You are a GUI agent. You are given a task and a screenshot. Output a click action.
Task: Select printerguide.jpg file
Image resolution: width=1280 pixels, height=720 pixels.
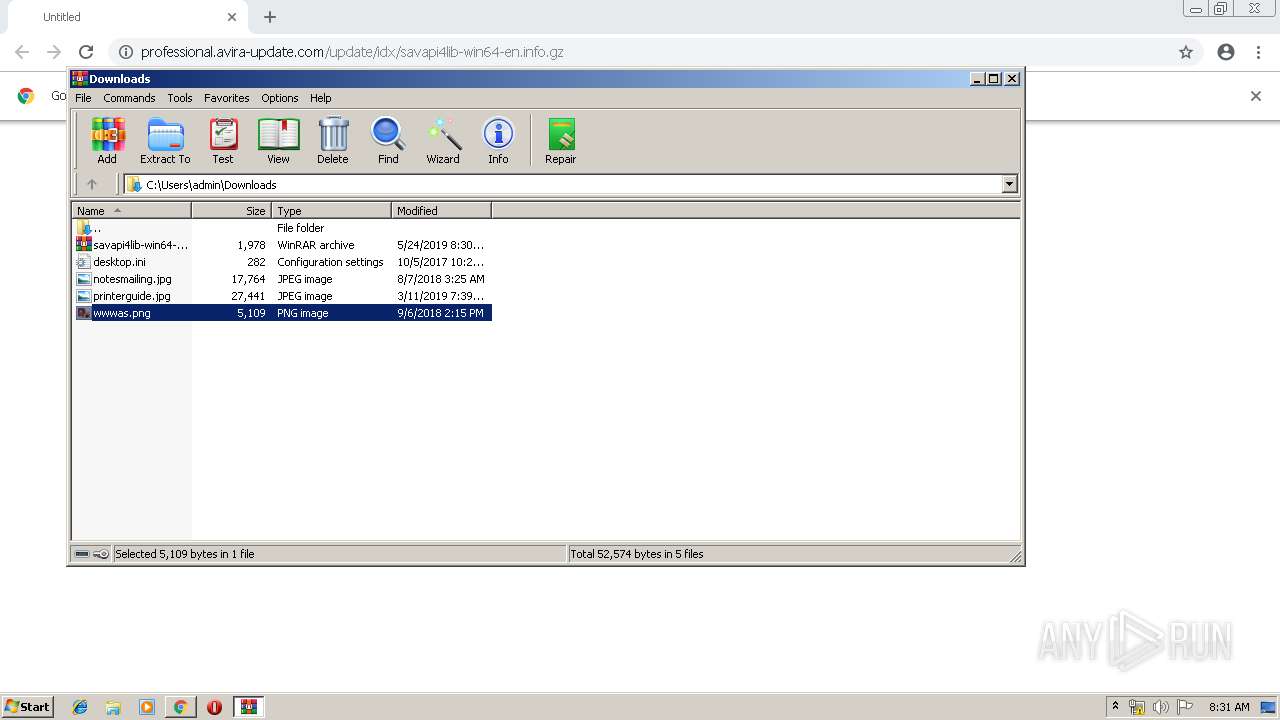282,296
